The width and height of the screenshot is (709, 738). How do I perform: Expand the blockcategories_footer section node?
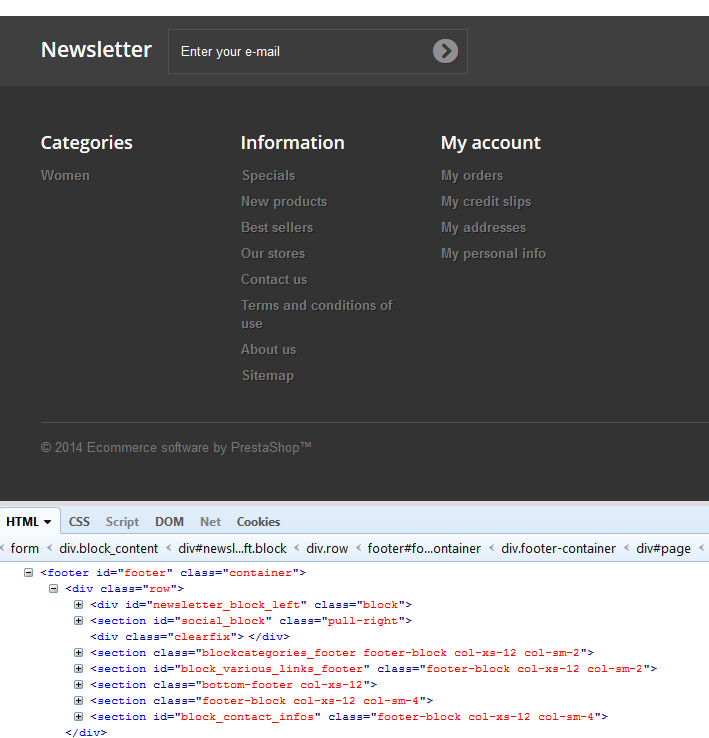click(79, 653)
